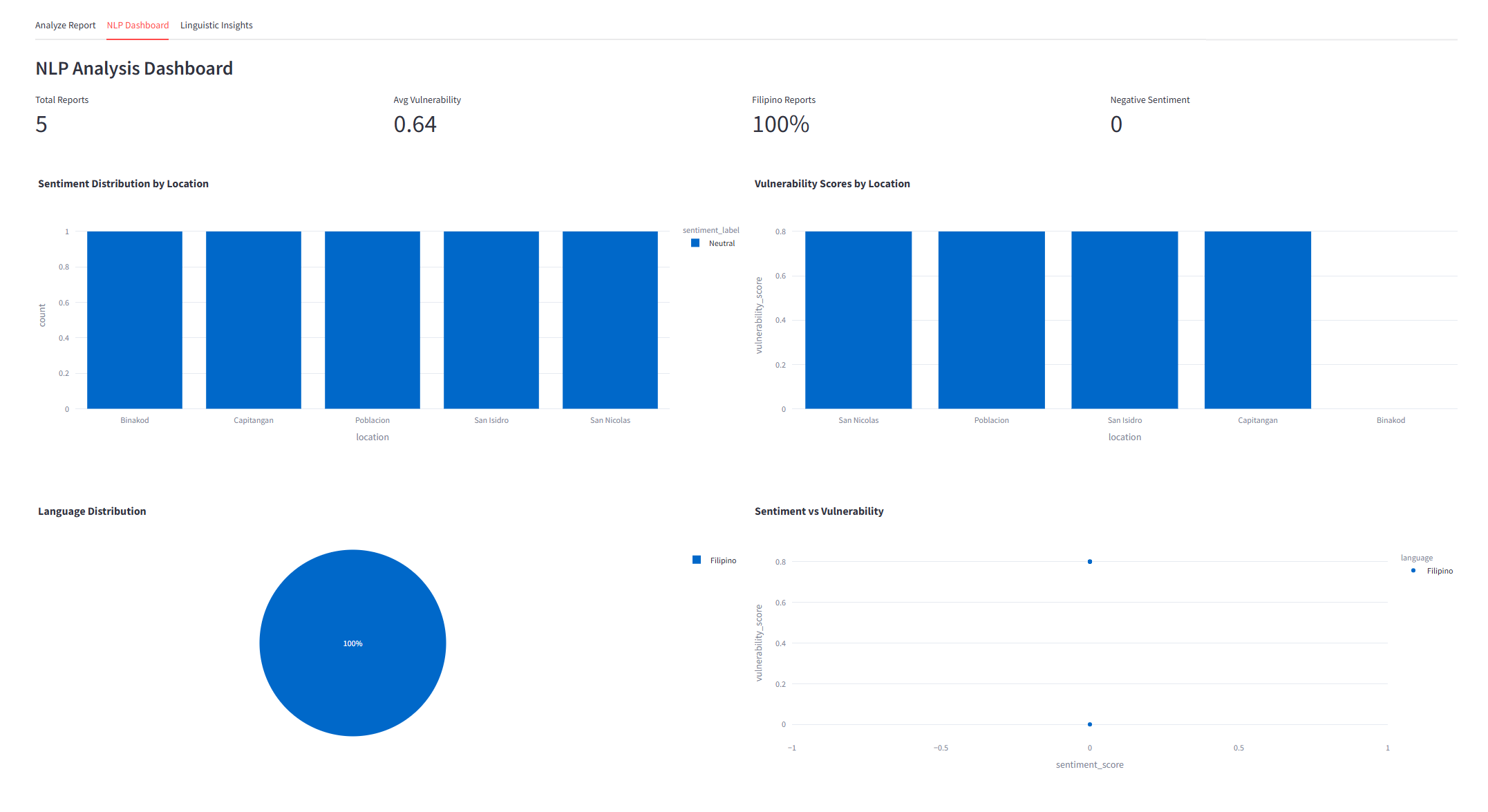Select the Capitangan bar in Sentiment Distribution
This screenshot has width=1488, height=812.
(254, 320)
